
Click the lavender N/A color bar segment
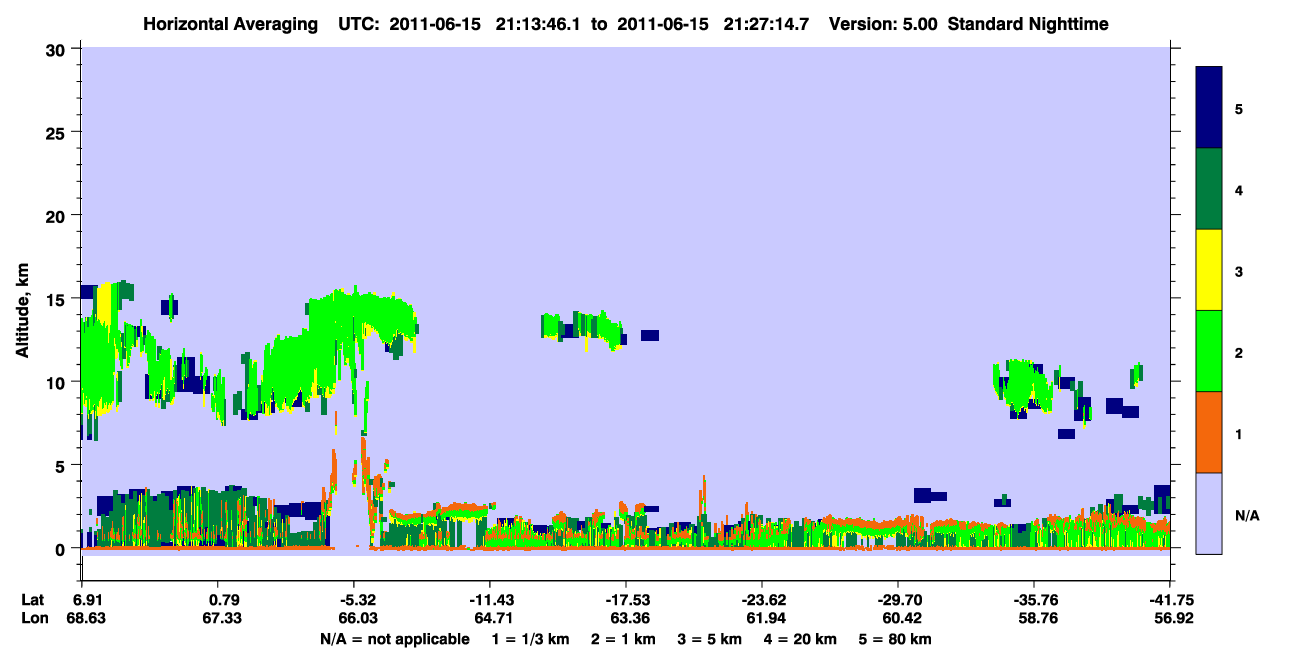pyautogui.click(x=1209, y=513)
